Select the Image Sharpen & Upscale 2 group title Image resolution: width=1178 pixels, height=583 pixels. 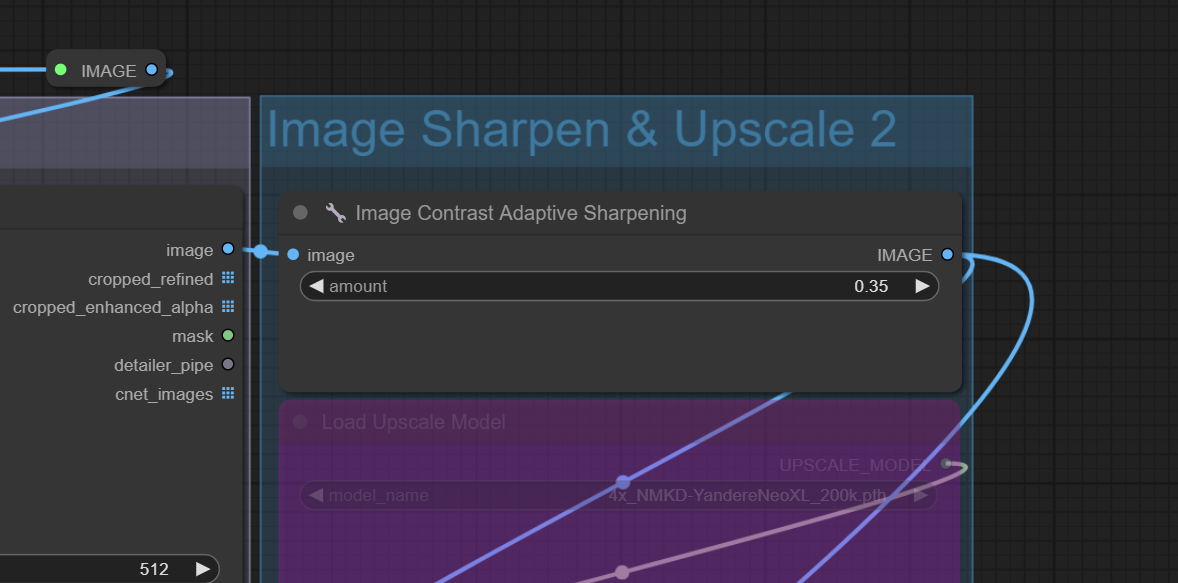tap(581, 130)
